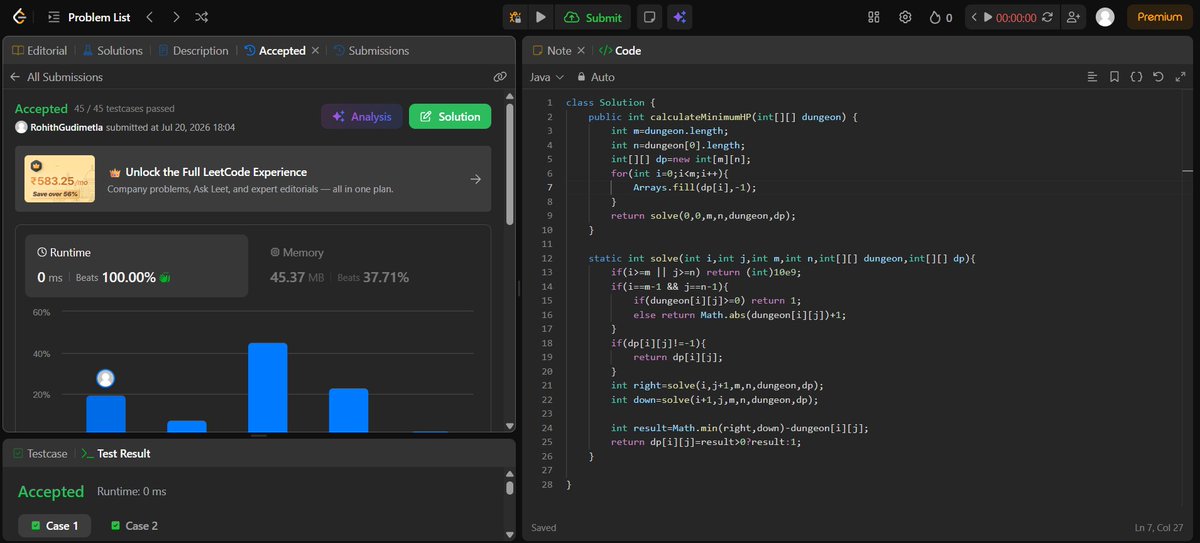The width and height of the screenshot is (1200, 543).
Task: Submit the solution
Action: 593,17
